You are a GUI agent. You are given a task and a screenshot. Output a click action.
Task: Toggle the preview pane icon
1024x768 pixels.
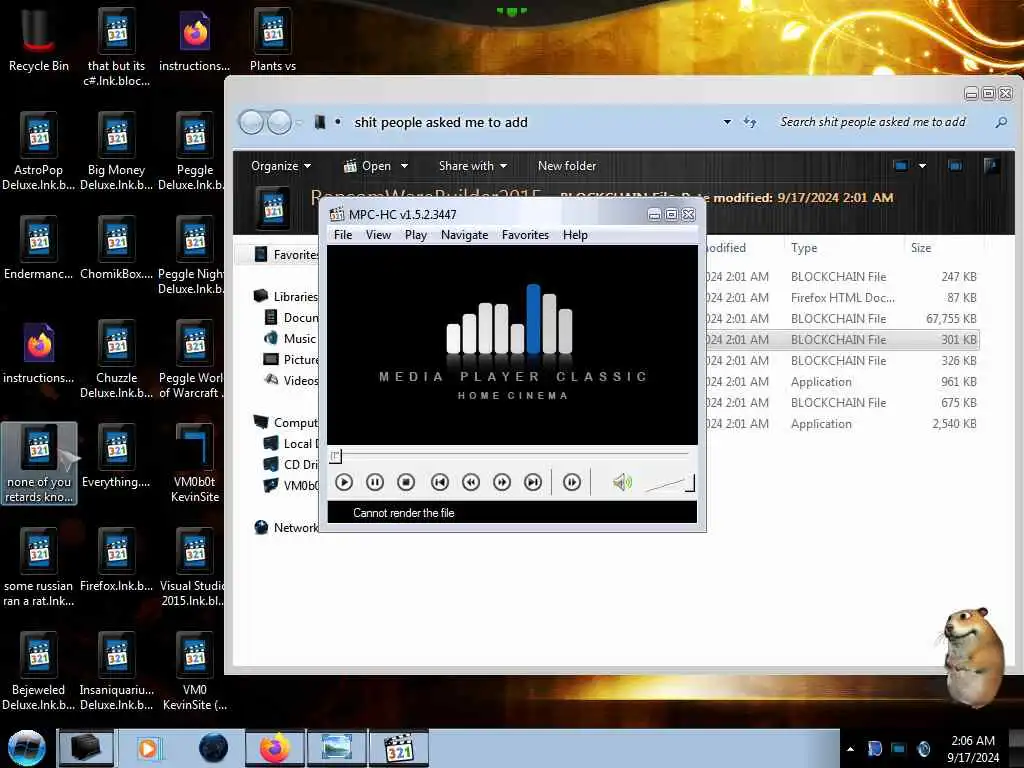(955, 166)
